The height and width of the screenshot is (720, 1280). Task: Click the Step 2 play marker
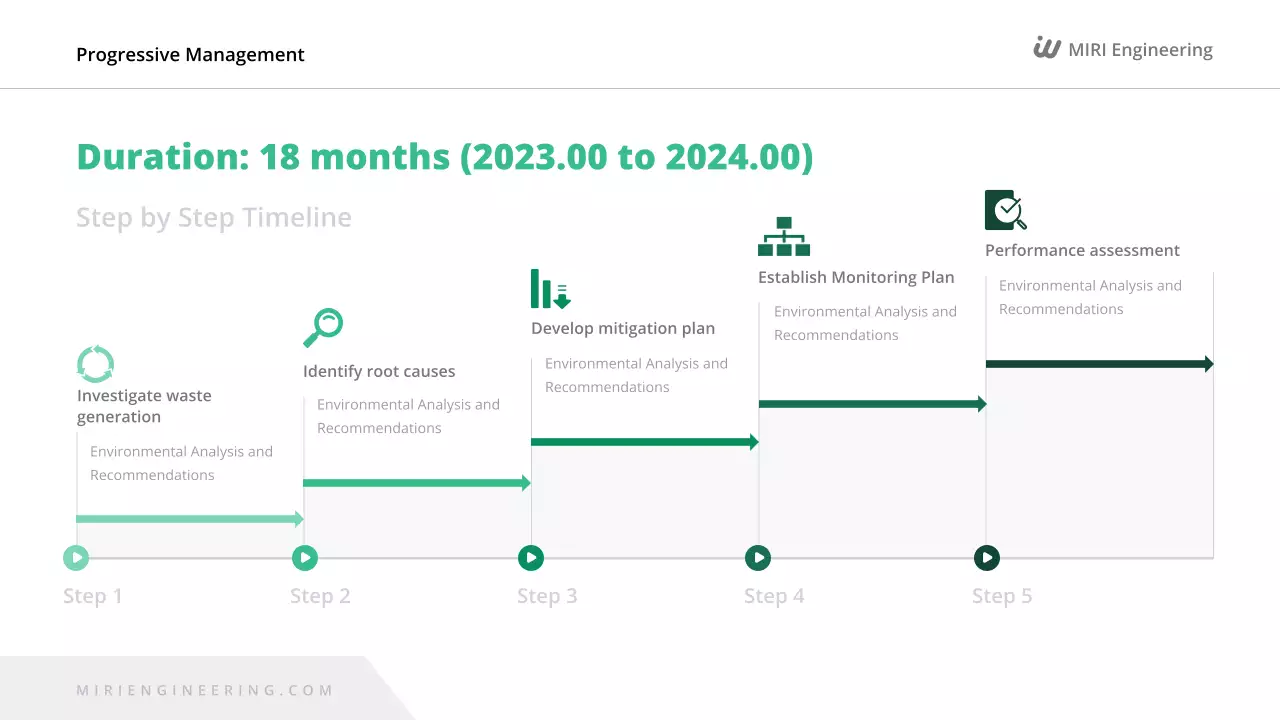pyautogui.click(x=305, y=558)
